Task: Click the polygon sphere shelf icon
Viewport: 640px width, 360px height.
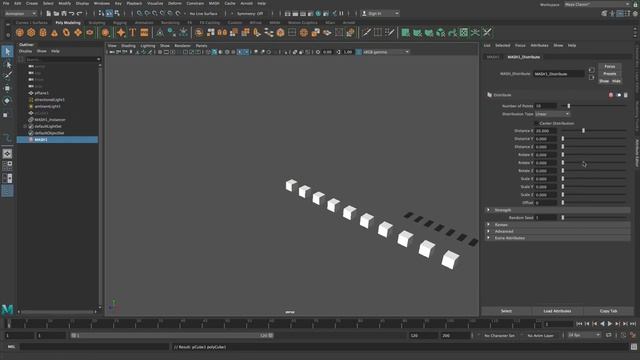Action: [20, 32]
